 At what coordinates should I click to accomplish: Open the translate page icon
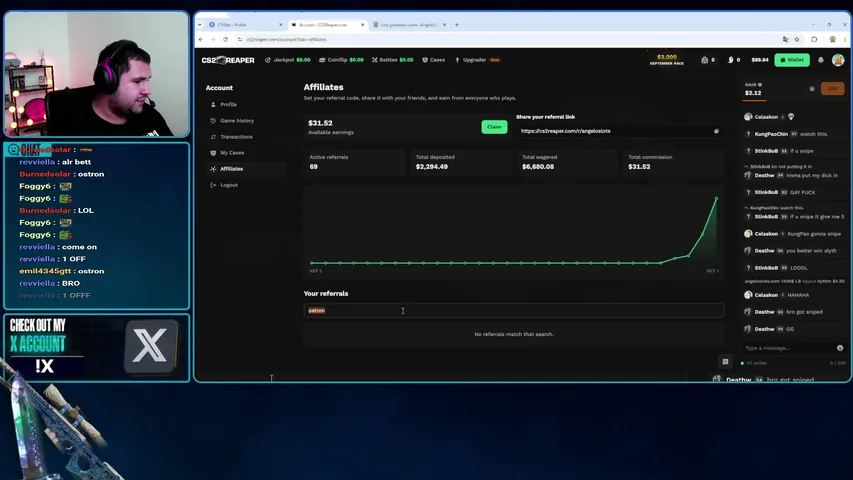785,39
